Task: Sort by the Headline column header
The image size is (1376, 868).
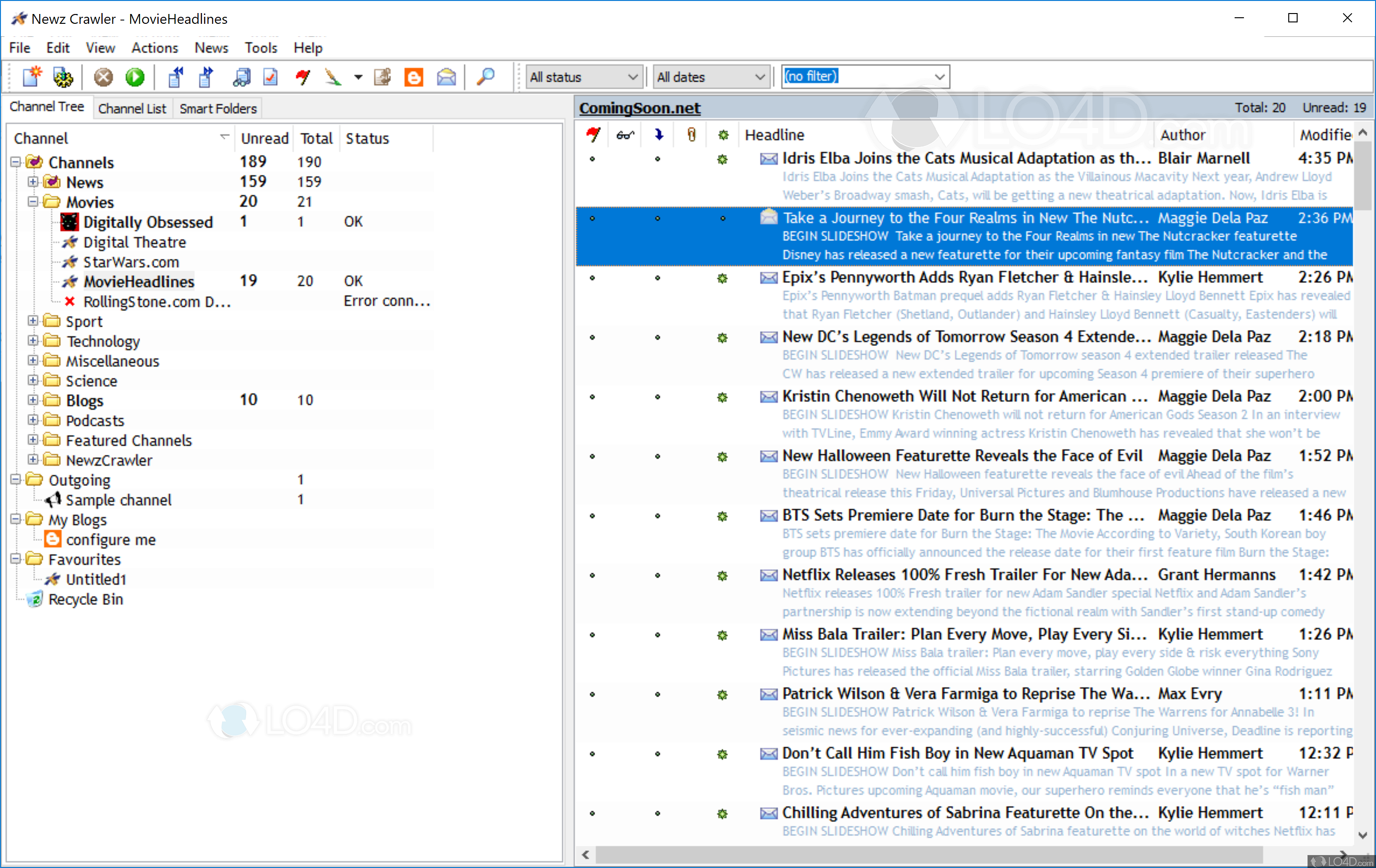Action: pyautogui.click(x=774, y=135)
